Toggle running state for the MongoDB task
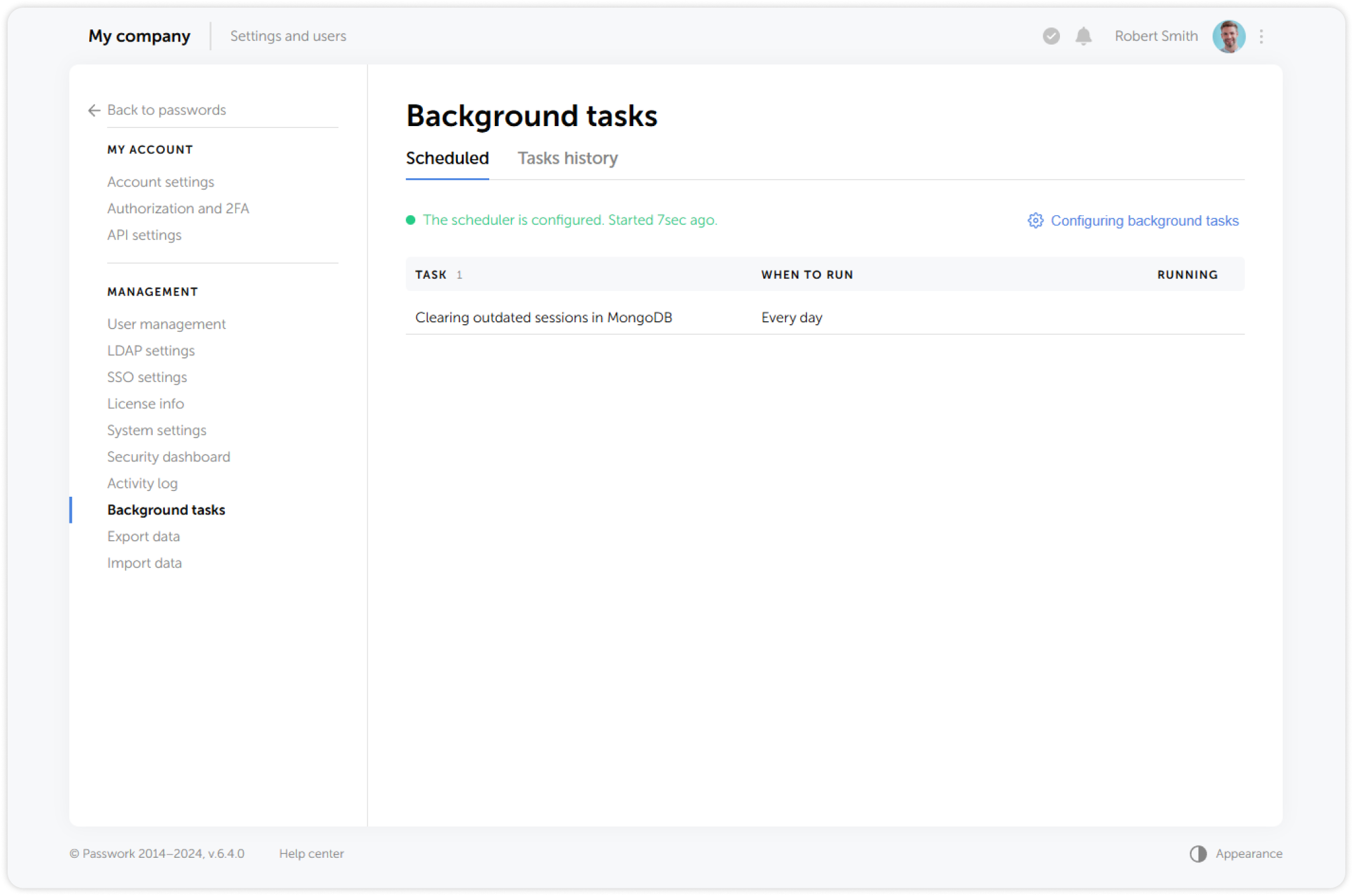Viewport: 1353px width, 896px height. (x=1186, y=316)
